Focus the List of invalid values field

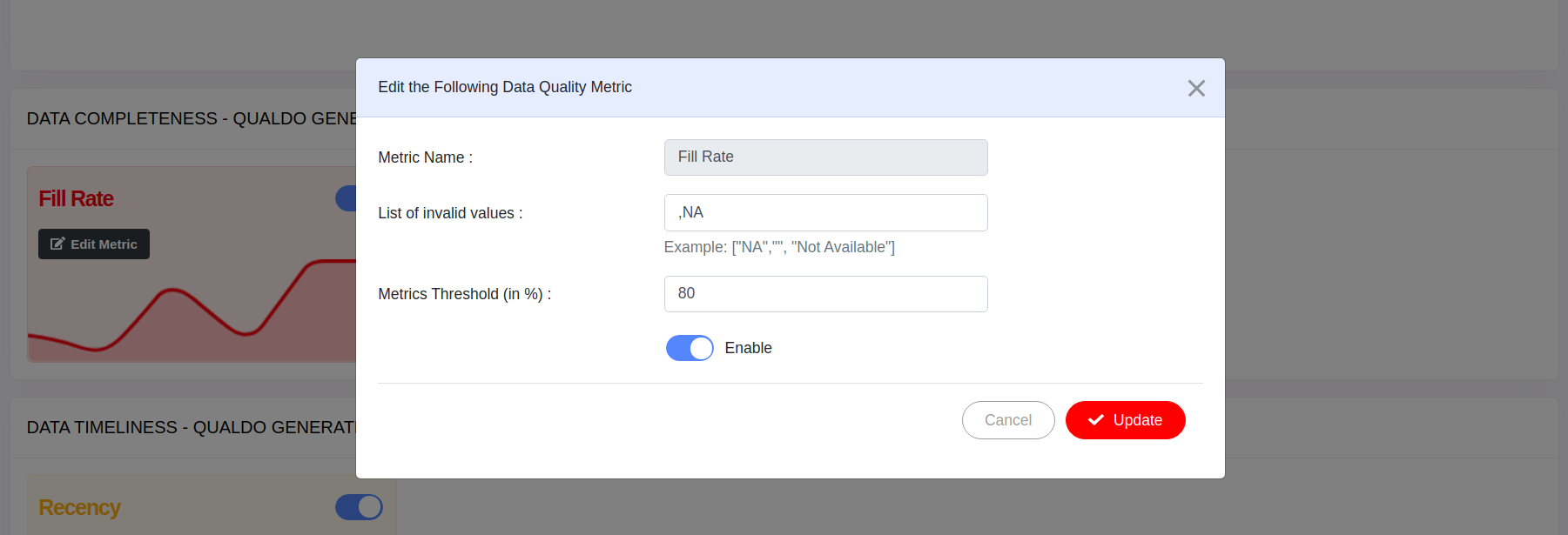[825, 213]
